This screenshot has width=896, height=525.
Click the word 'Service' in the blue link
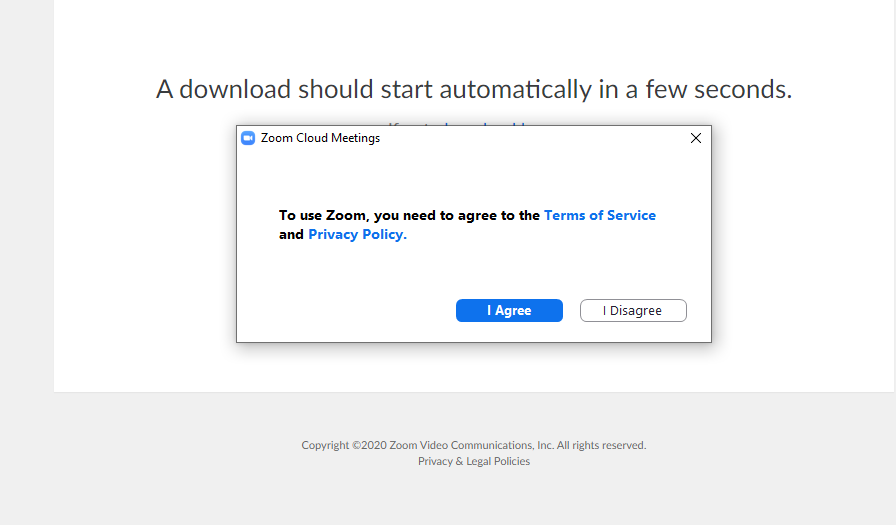tap(631, 215)
